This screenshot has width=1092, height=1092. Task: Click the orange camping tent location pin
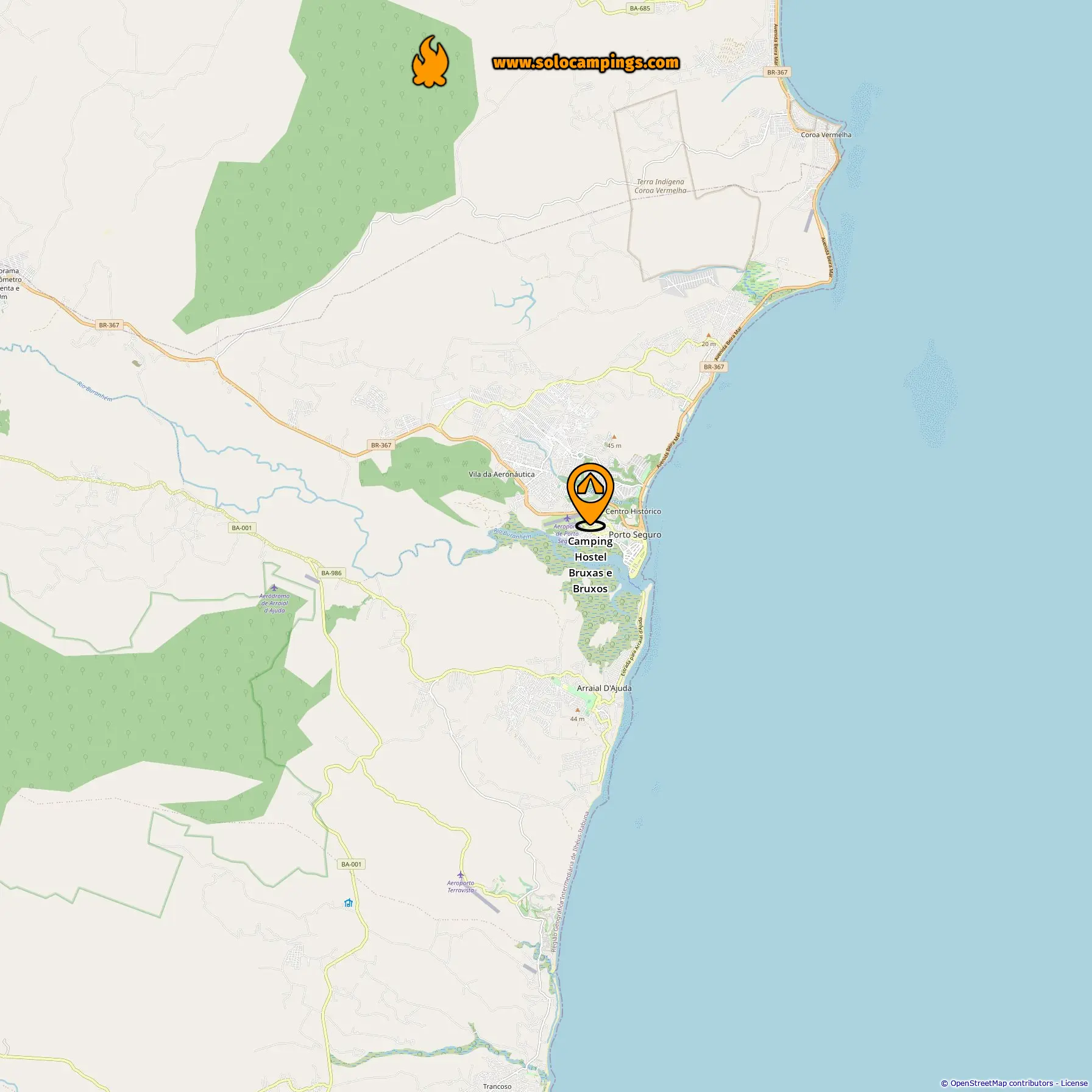tap(590, 496)
